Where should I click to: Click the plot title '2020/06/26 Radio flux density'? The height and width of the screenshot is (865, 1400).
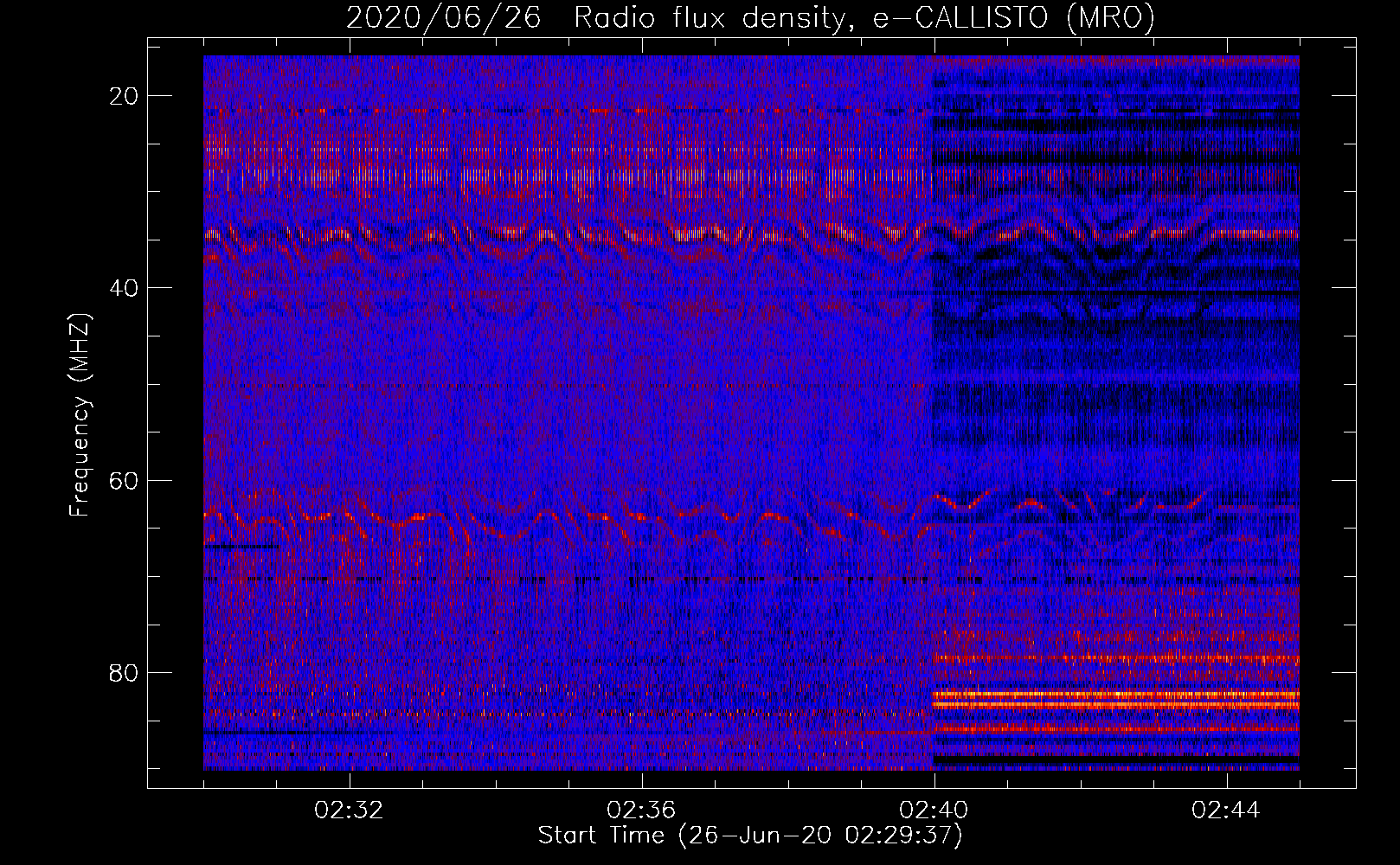pyautogui.click(x=750, y=18)
